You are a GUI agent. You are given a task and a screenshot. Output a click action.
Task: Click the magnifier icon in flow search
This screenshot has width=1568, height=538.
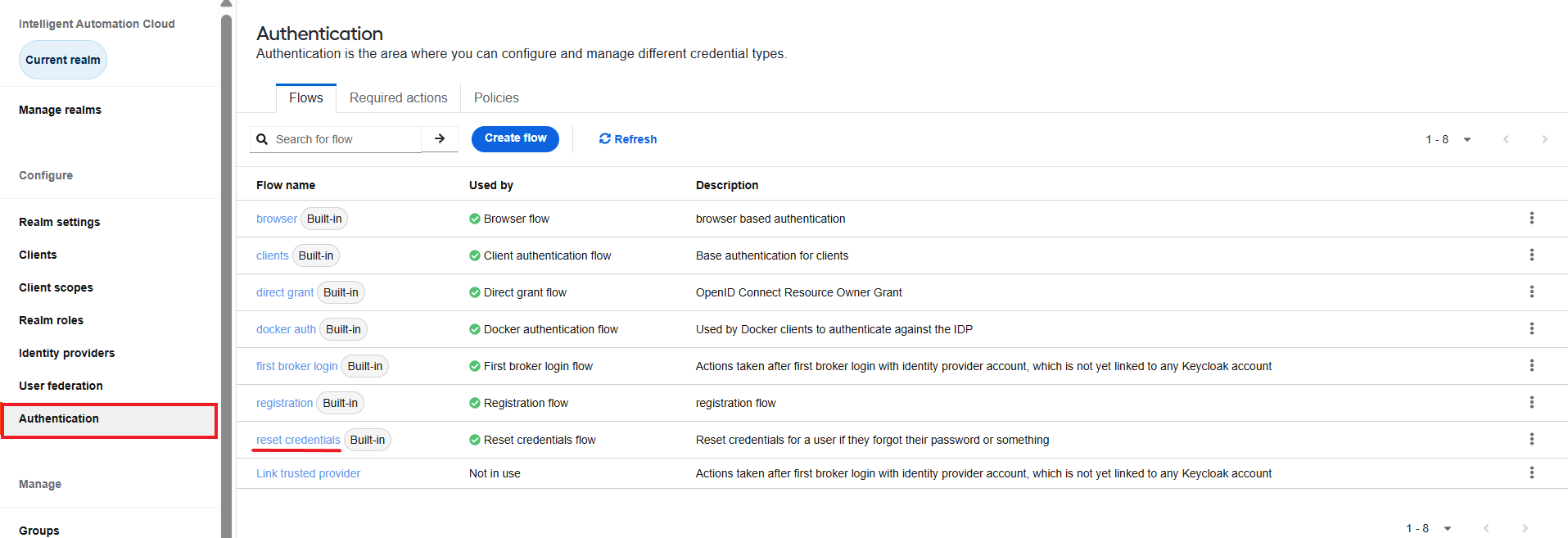tap(262, 139)
